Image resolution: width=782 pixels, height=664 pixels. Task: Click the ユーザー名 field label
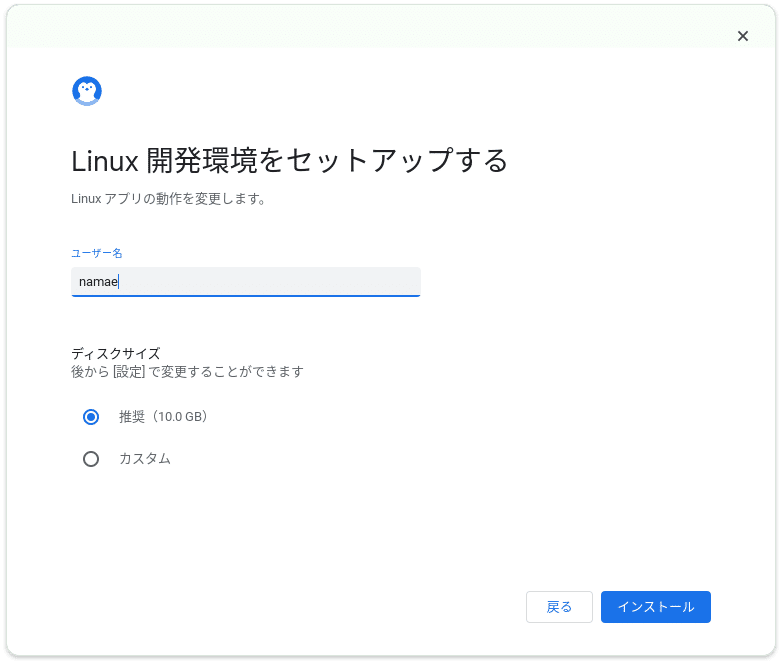[x=97, y=253]
